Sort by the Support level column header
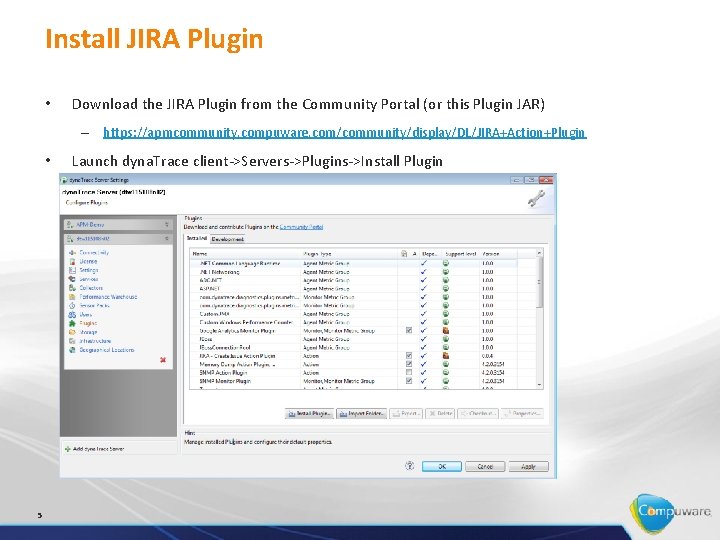Screen dimensions: 720x540 point(460,253)
